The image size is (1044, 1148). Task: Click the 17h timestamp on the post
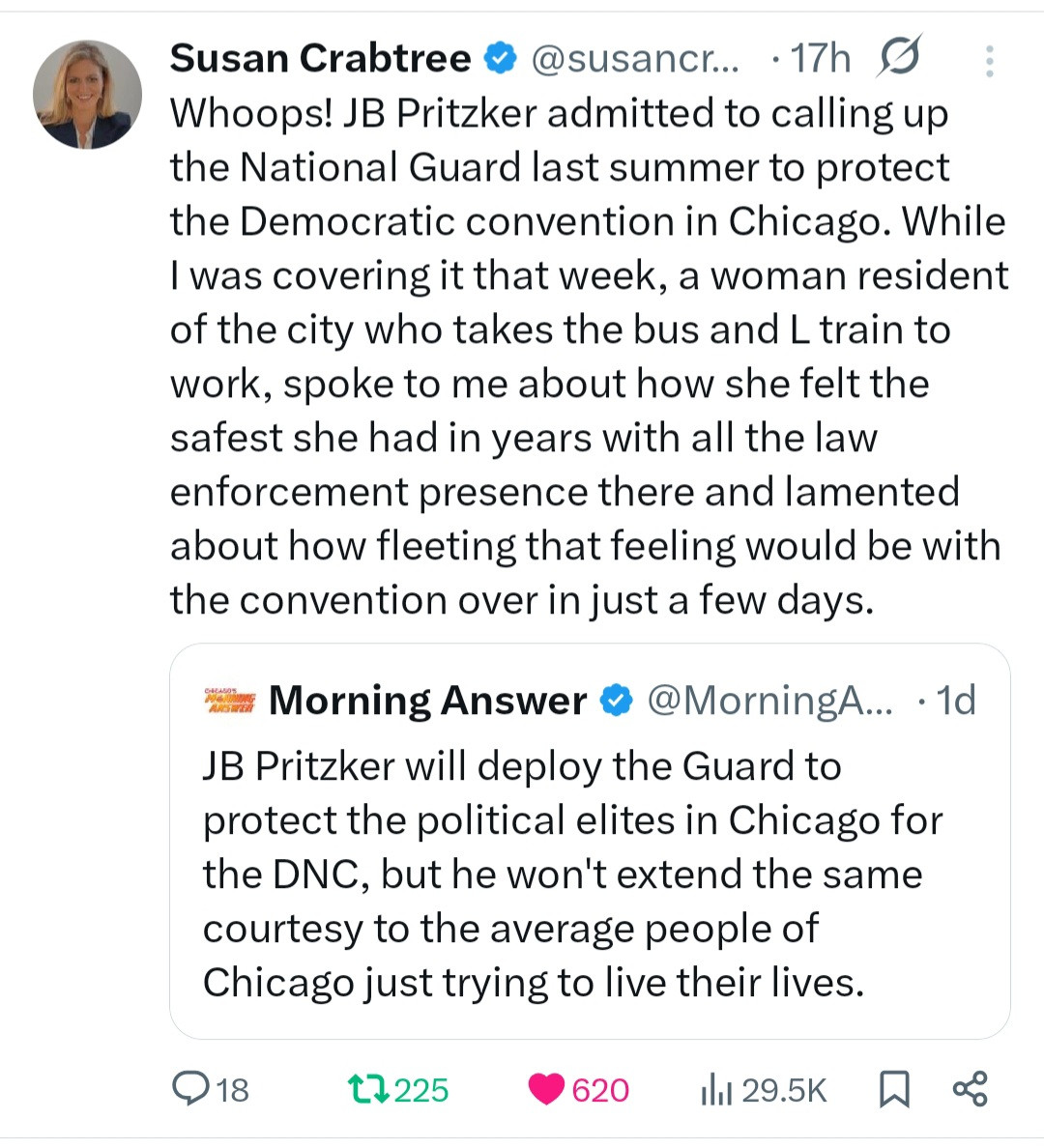(x=821, y=59)
